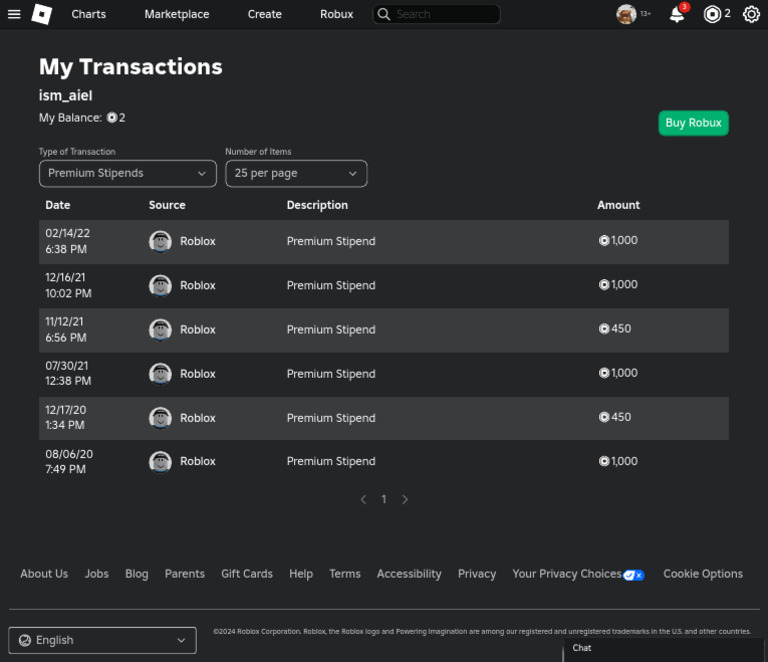This screenshot has width=768, height=662.
Task: Click the privacy choices checkmark badge
Action: tap(634, 575)
